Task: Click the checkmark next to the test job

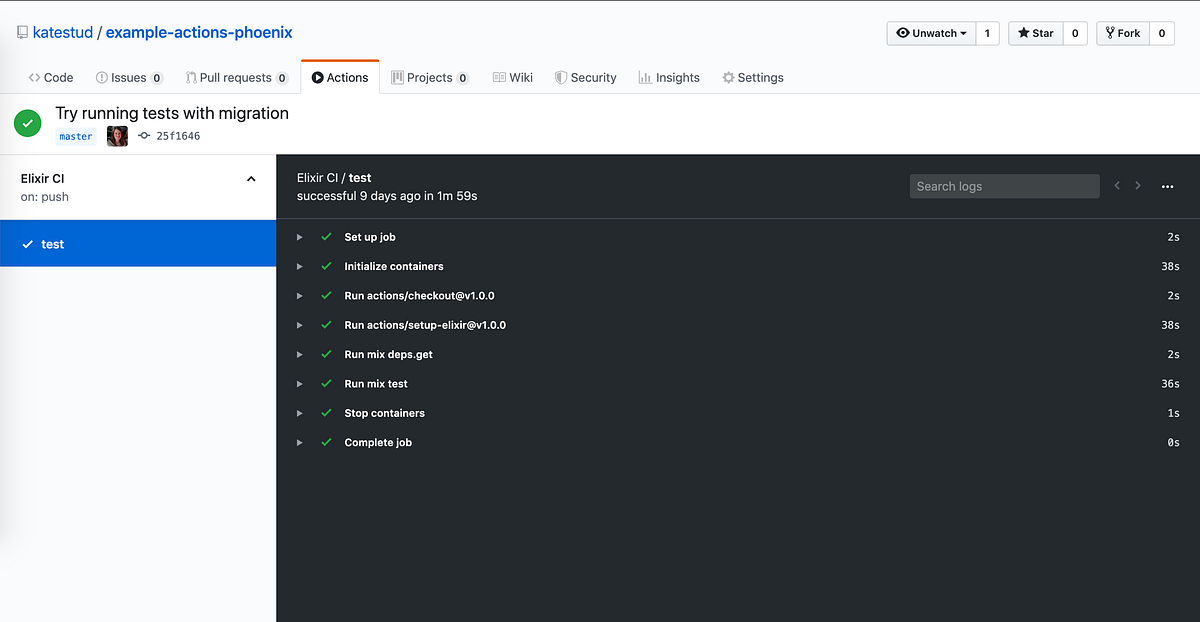Action: point(28,243)
